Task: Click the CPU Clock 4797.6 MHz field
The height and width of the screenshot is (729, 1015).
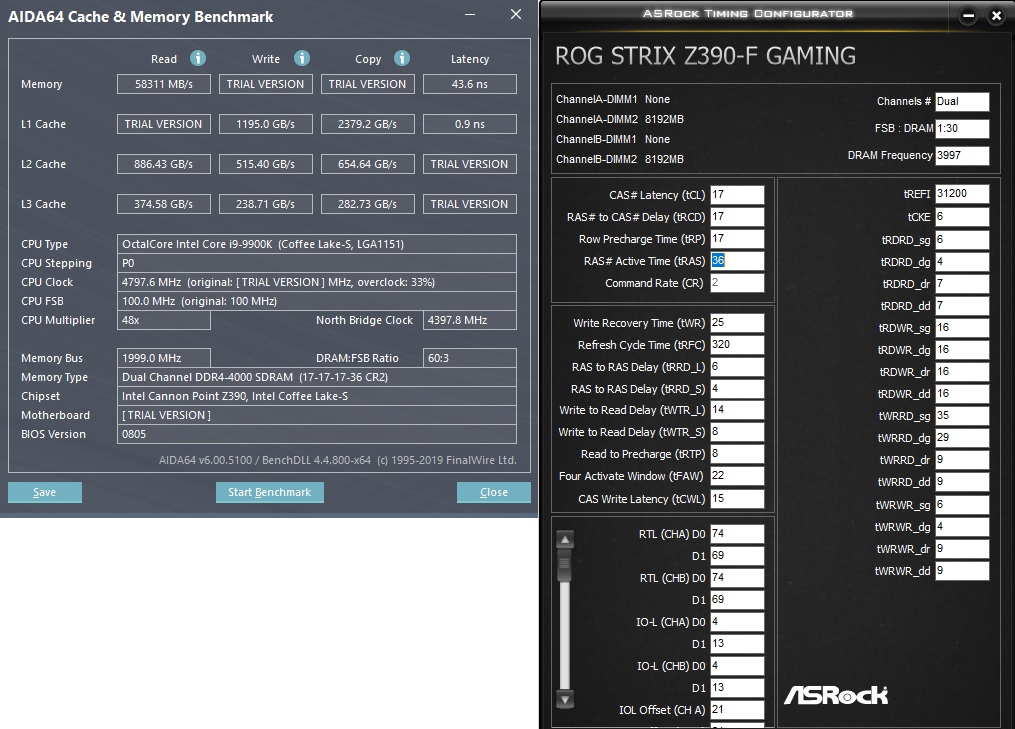Action: pos(317,282)
